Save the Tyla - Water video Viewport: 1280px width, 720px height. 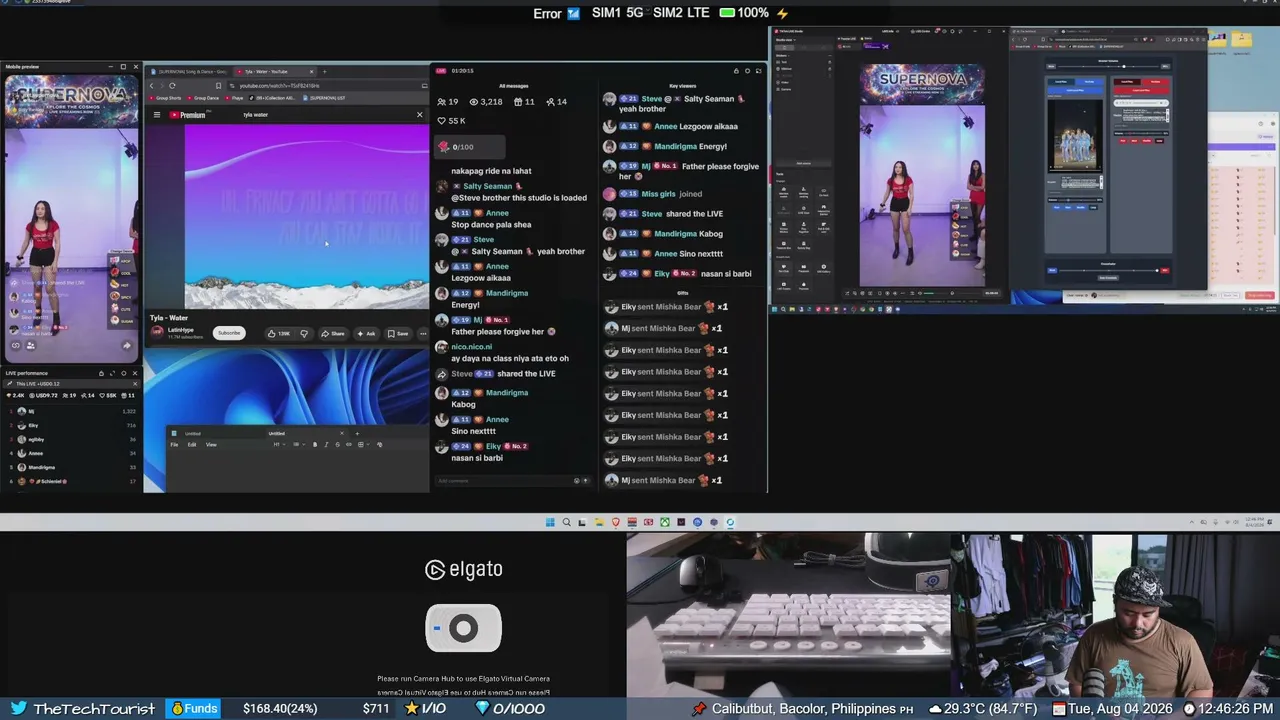coord(398,333)
